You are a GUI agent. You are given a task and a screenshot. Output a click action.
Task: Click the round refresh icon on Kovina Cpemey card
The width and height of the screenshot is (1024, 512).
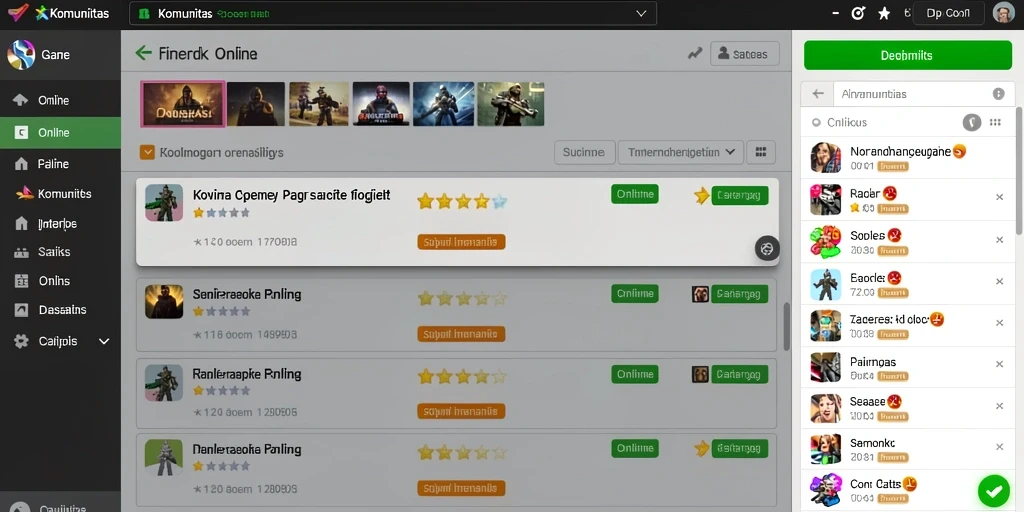tap(767, 248)
